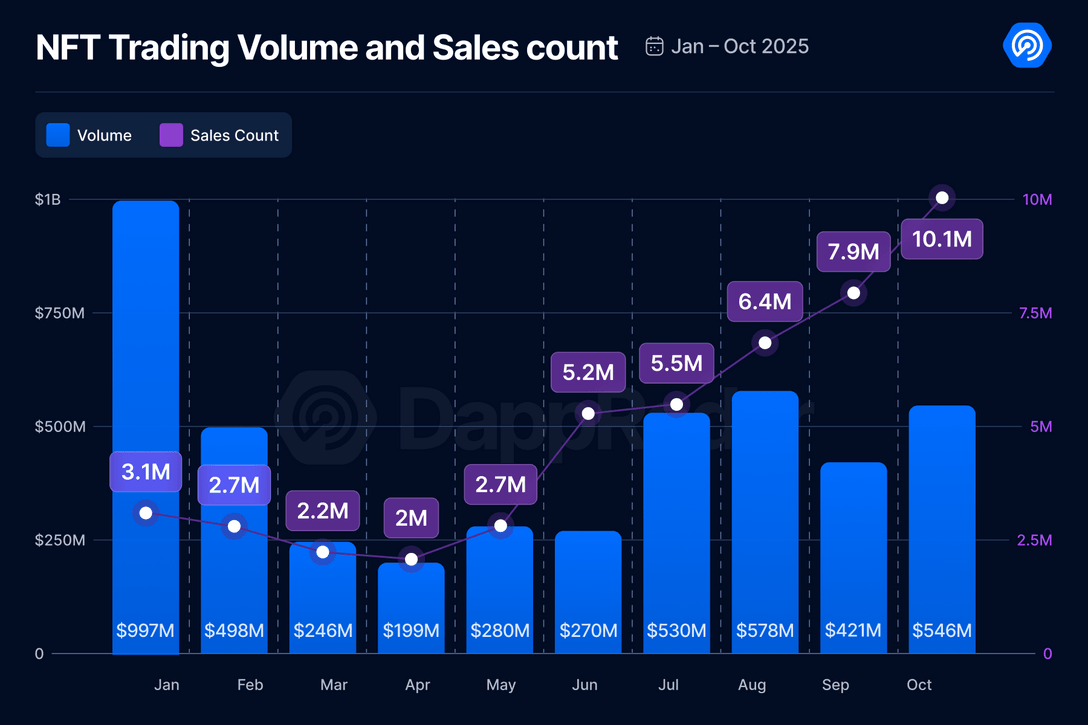This screenshot has width=1088, height=725.
Task: Click the $1B y-axis label
Action: (47, 200)
